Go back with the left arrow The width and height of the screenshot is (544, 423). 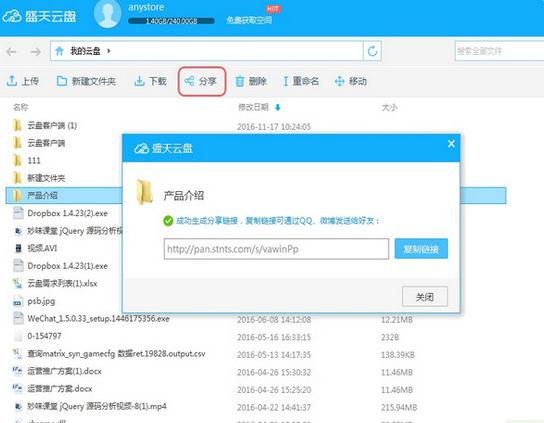click(x=11, y=52)
